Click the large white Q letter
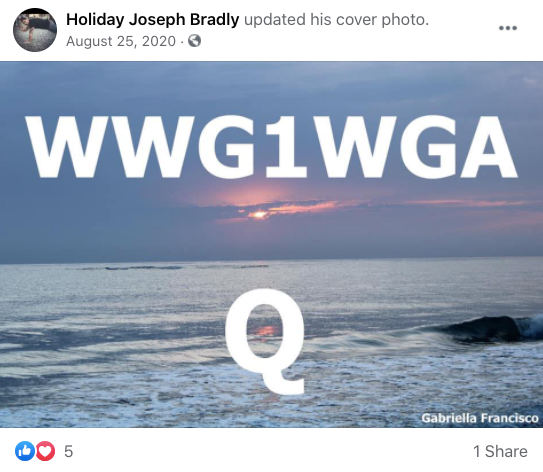543x472 pixels. (265, 341)
